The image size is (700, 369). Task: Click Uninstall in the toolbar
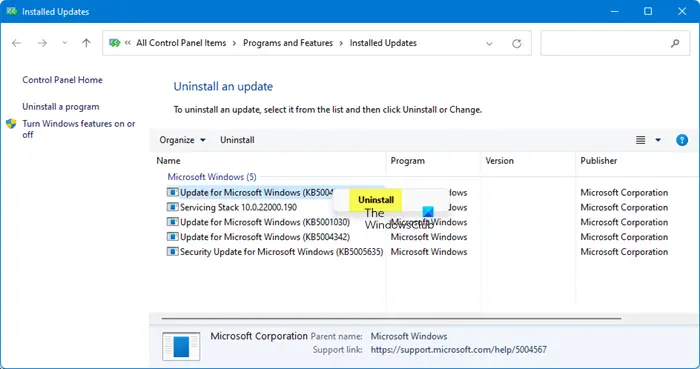[237, 140]
